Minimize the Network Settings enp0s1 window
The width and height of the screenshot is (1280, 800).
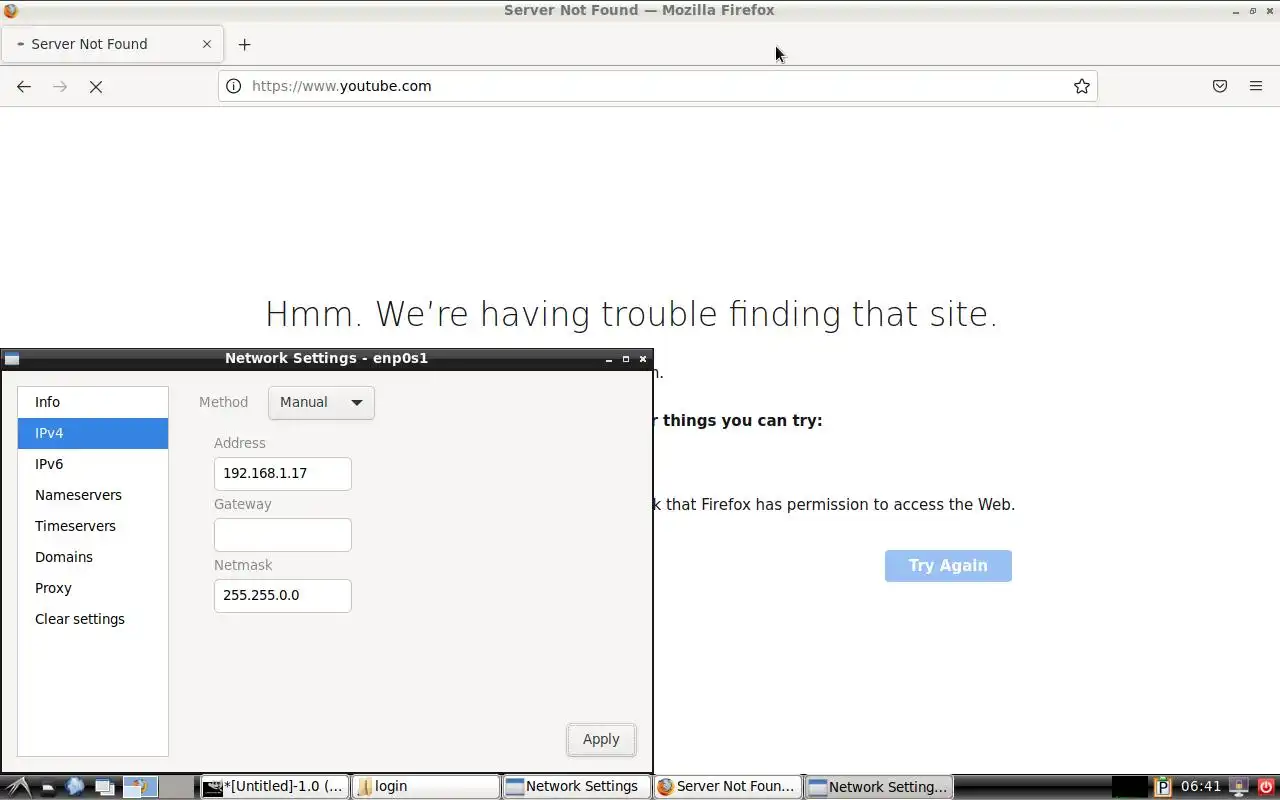point(609,359)
